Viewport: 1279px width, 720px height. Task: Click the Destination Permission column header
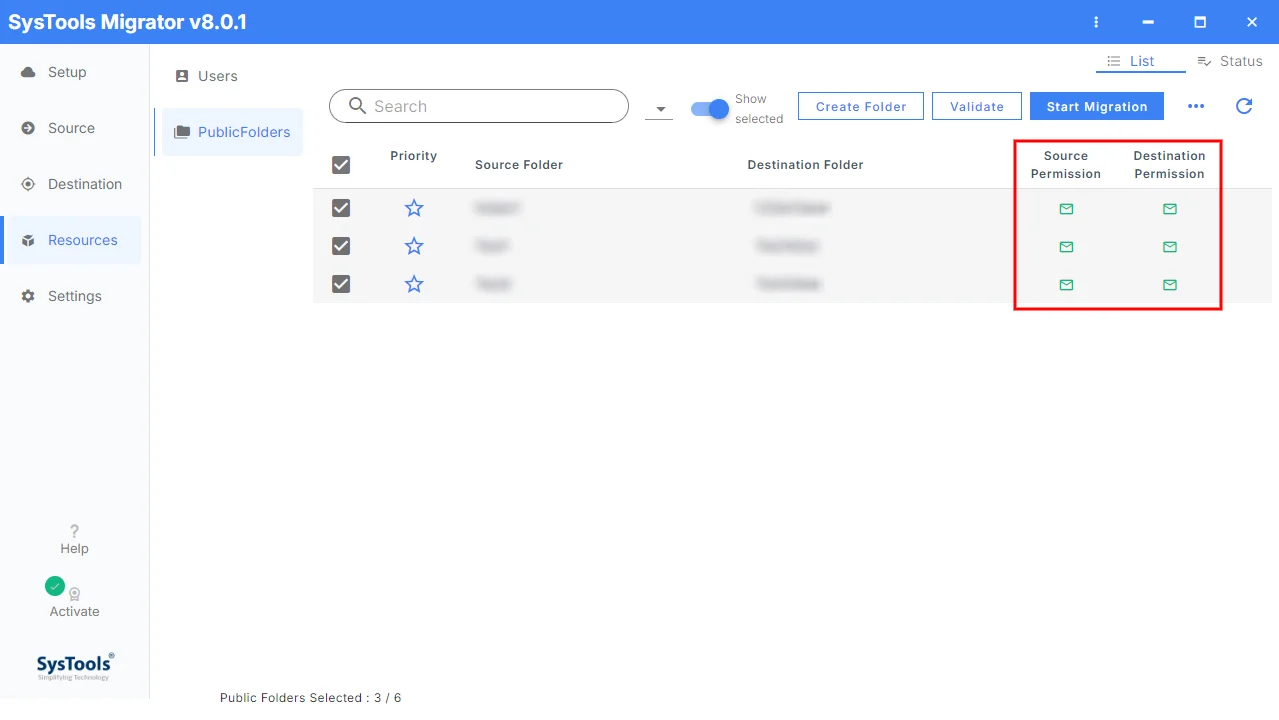coord(1170,165)
